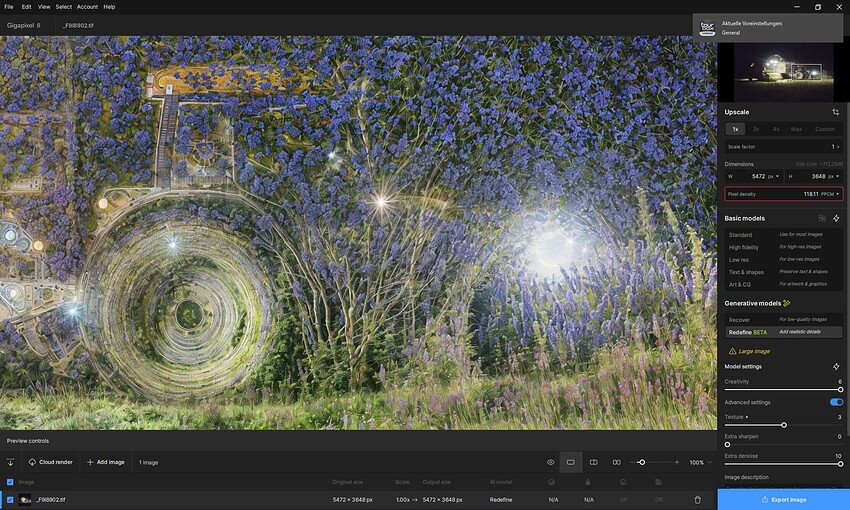Click the Add image button

pyautogui.click(x=106, y=462)
